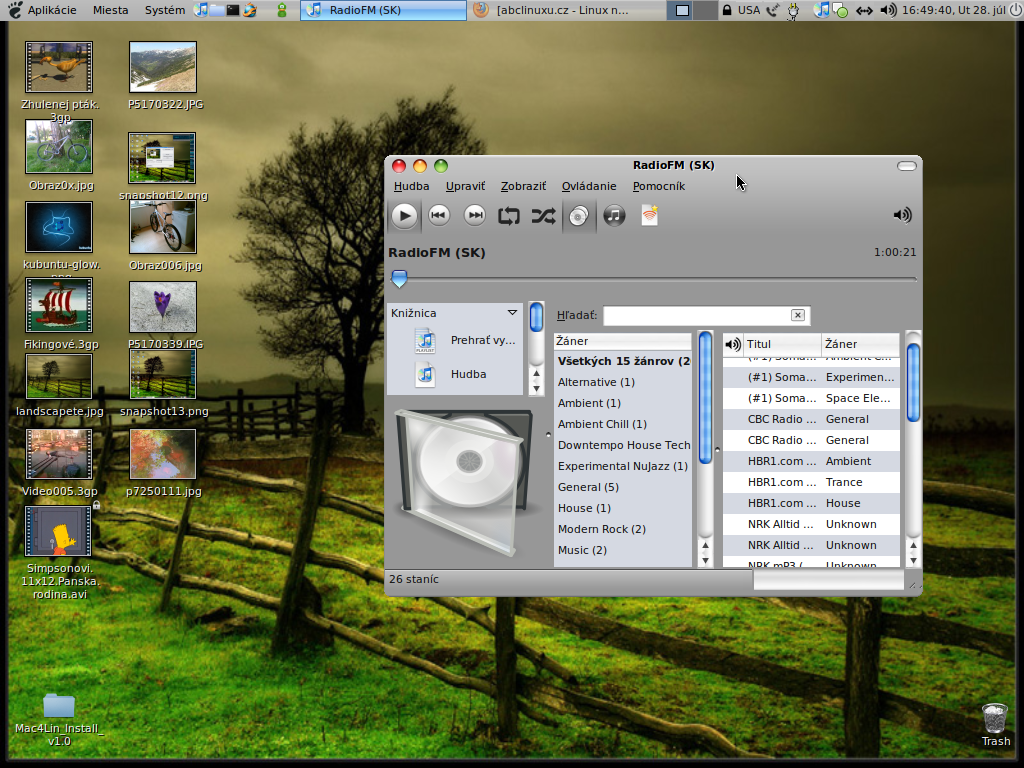Image resolution: width=1024 pixels, height=768 pixels.
Task: Click the pill-shaped toolbar toggle in titlebar
Action: (906, 166)
